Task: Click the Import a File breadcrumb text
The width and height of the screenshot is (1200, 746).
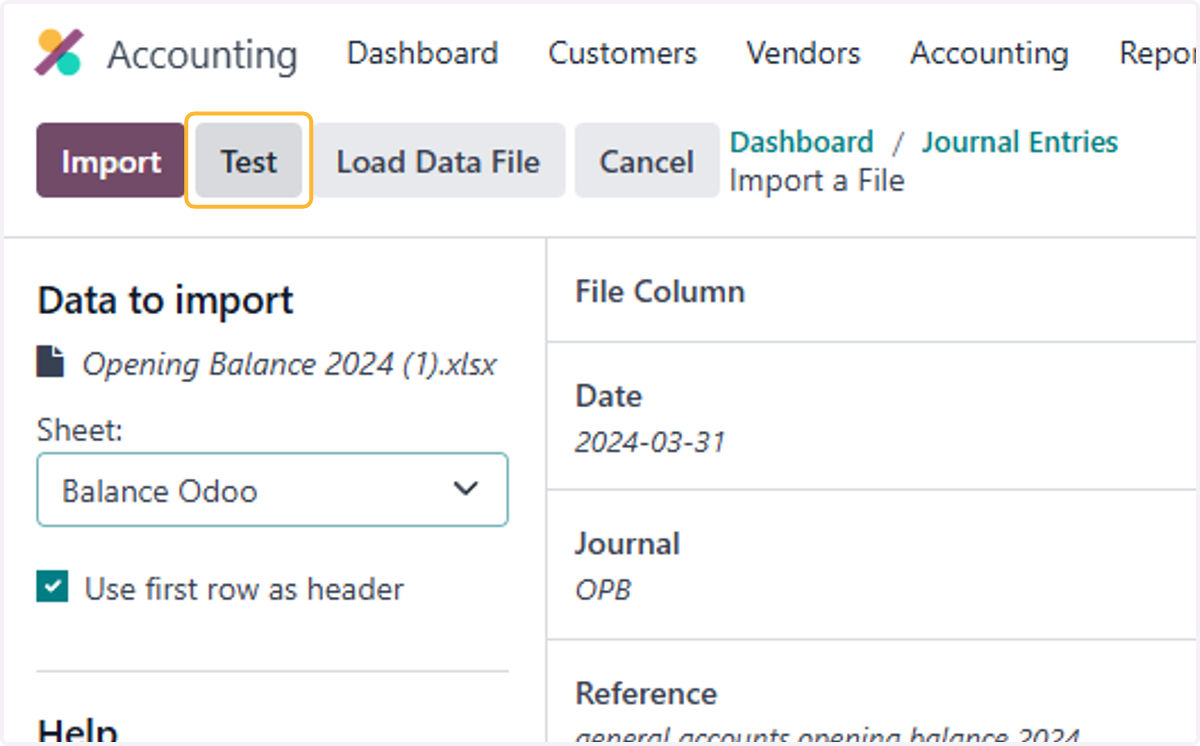Action: (817, 181)
